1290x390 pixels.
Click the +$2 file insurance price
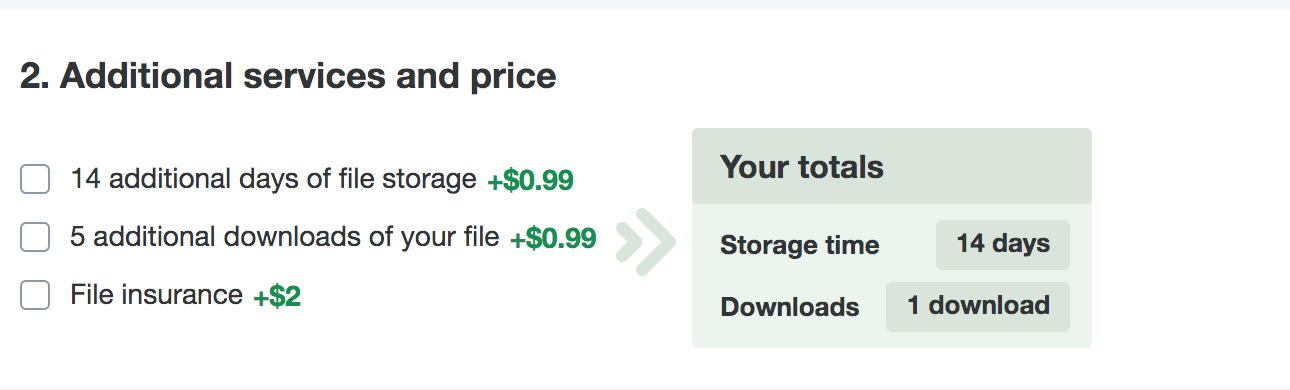277,297
